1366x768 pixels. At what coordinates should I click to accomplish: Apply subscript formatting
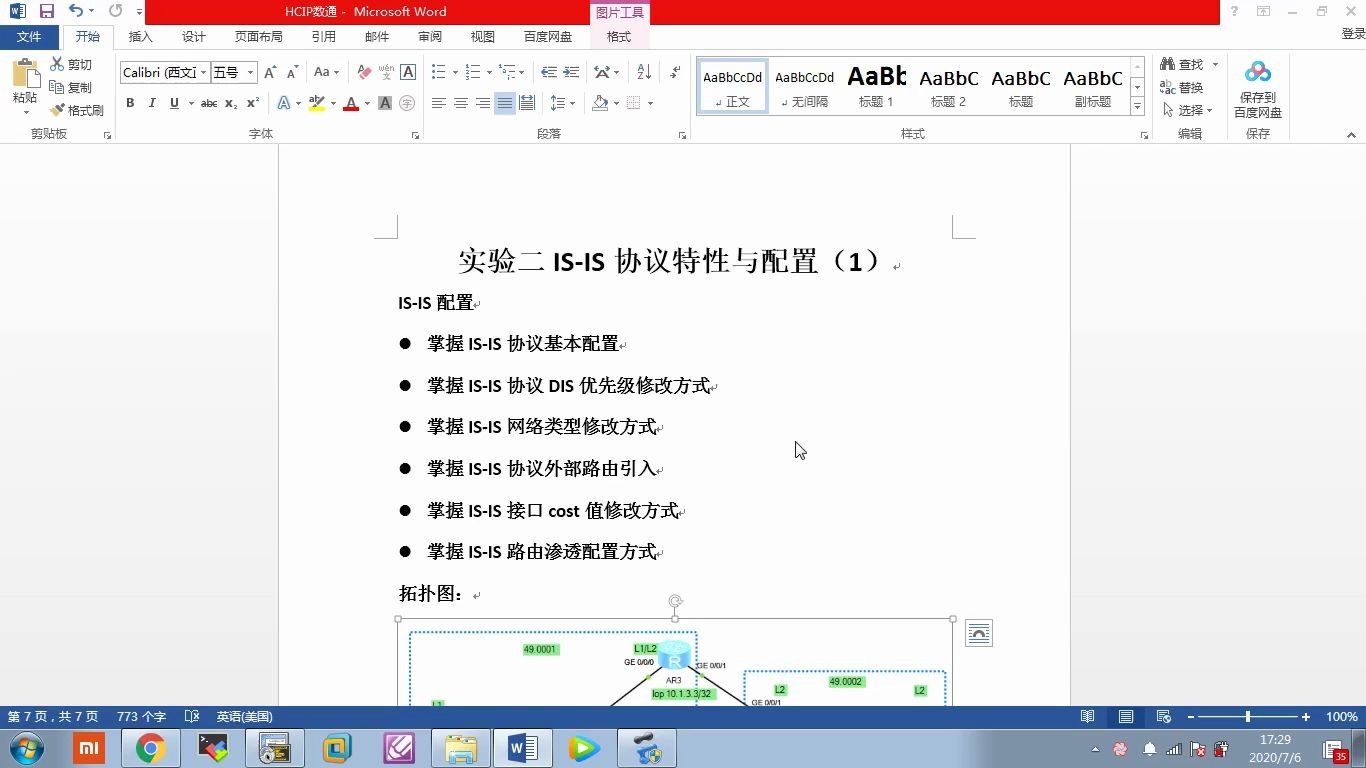[231, 103]
